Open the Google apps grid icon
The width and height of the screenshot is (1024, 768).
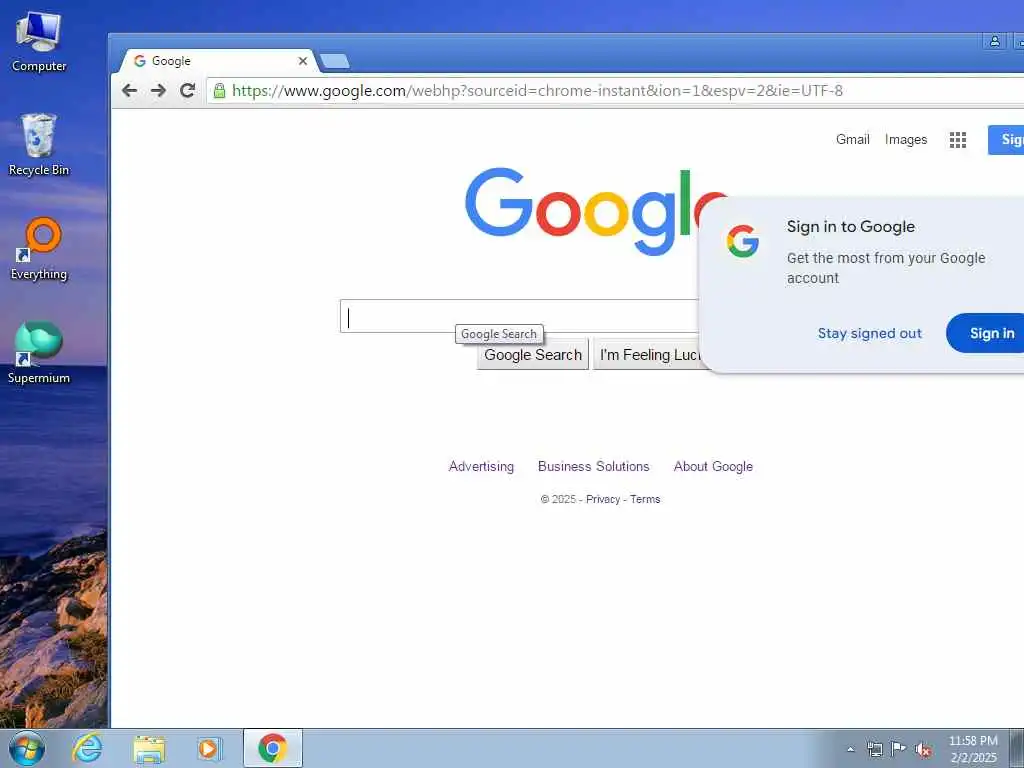957,140
